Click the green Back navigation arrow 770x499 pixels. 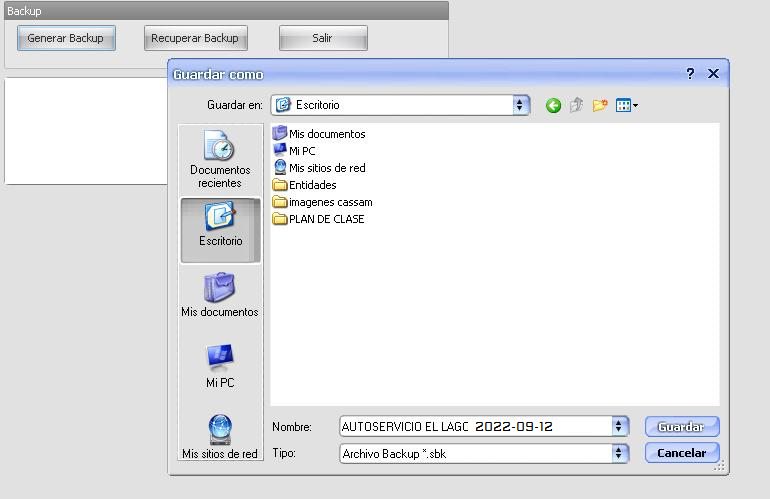(x=553, y=105)
